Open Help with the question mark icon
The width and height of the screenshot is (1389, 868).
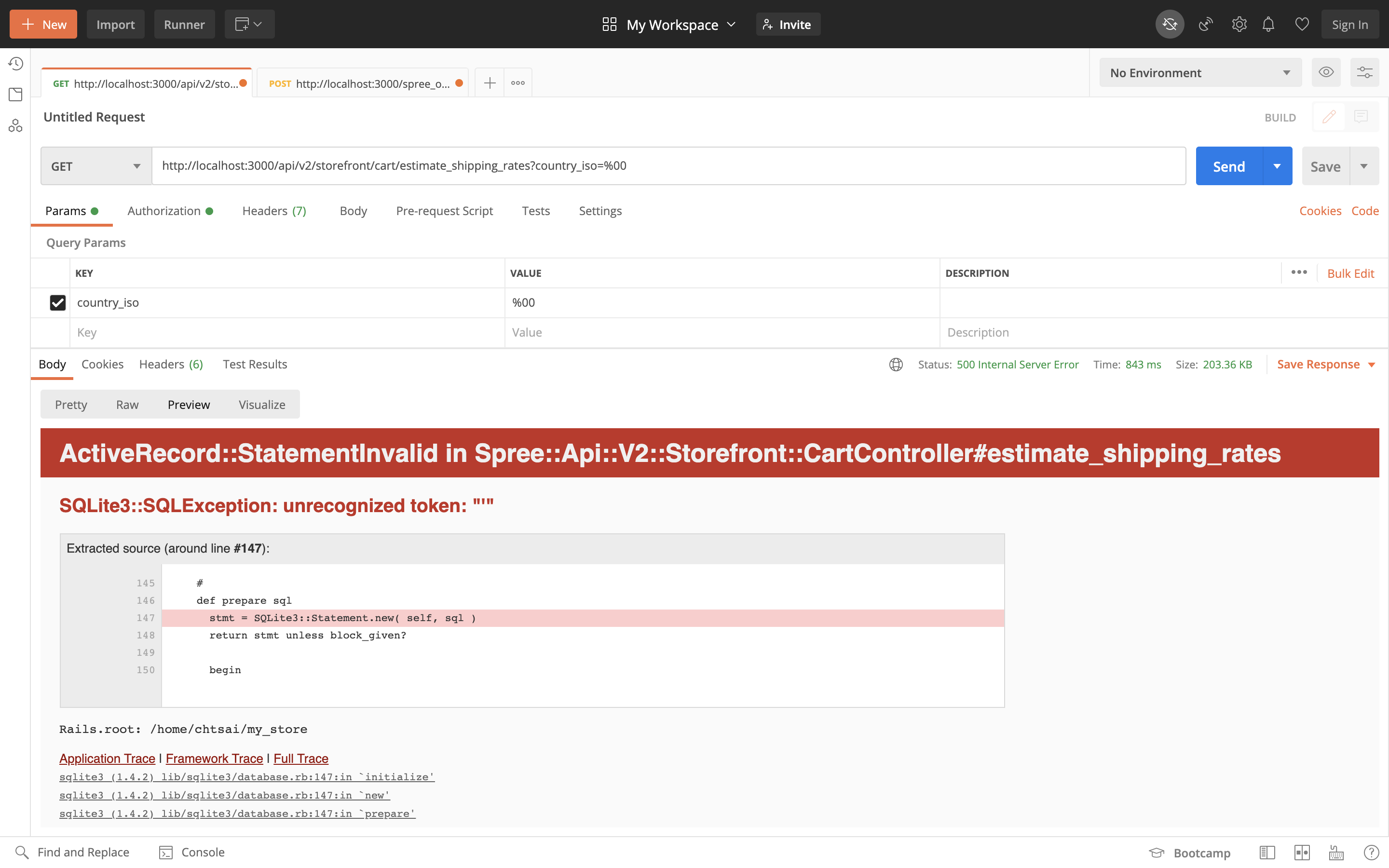1372,852
